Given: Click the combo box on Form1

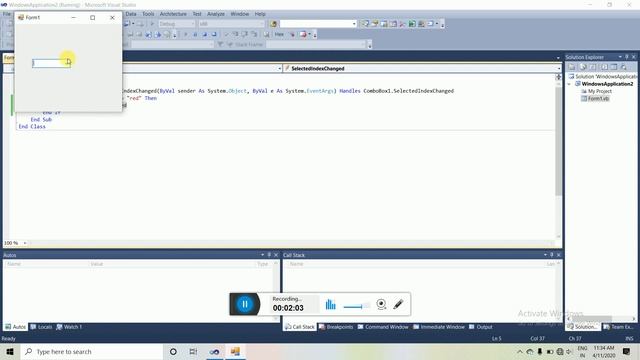Looking at the screenshot, I should [x=51, y=63].
